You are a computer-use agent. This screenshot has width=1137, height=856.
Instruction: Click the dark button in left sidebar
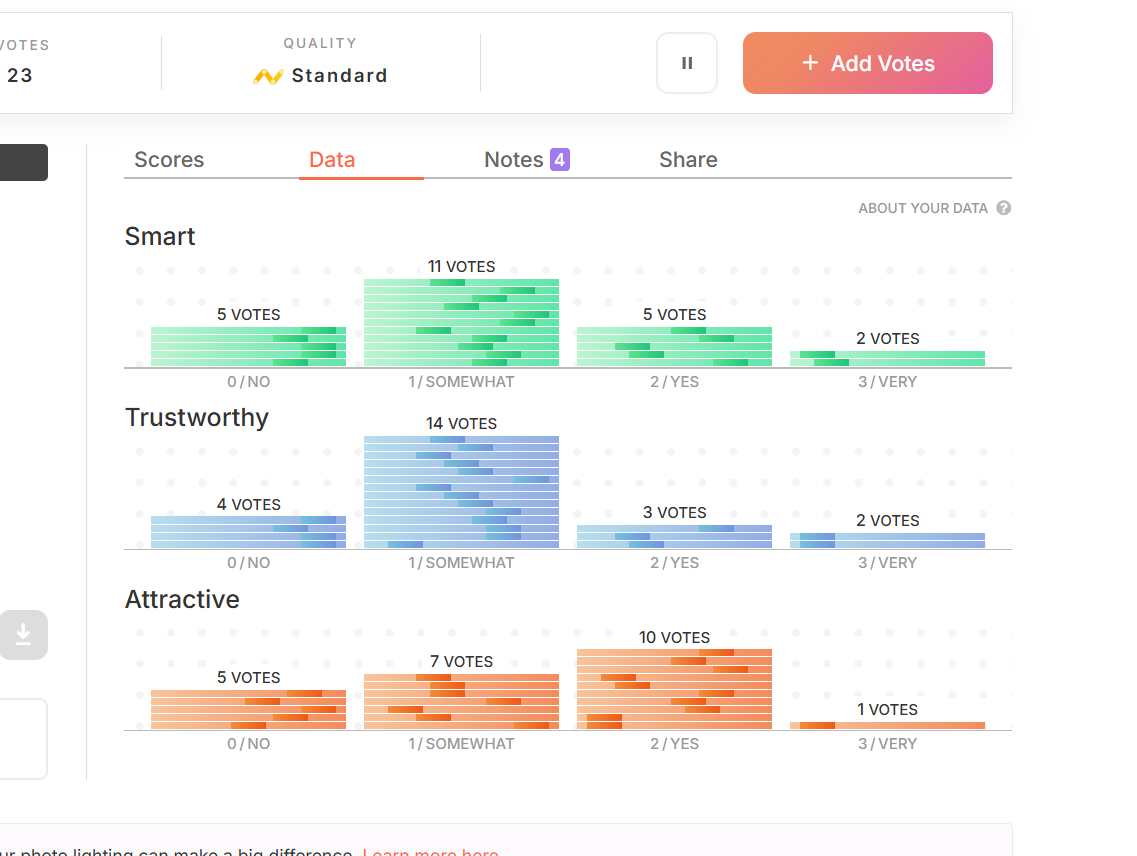(x=24, y=163)
